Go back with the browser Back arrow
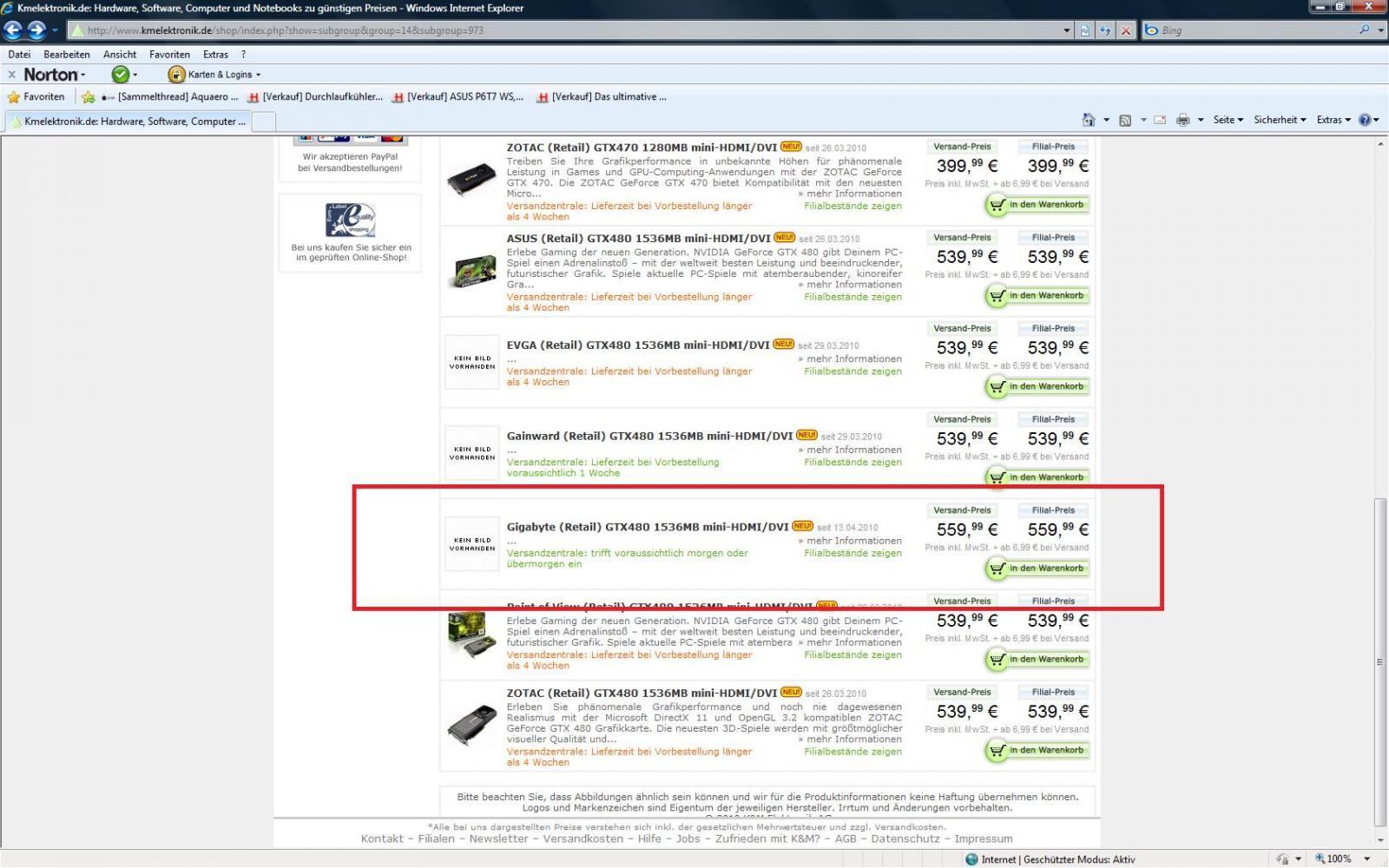The height and width of the screenshot is (868, 1389). (x=13, y=30)
